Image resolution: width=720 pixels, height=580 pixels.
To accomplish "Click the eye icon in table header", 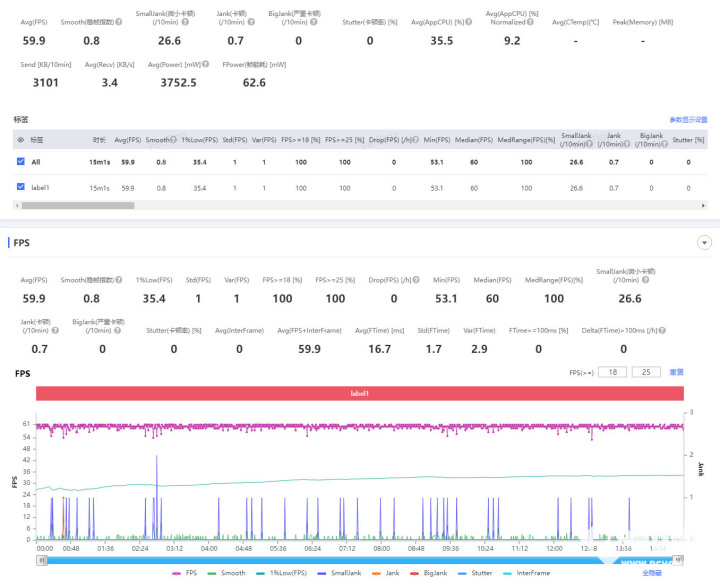I will coord(21,141).
